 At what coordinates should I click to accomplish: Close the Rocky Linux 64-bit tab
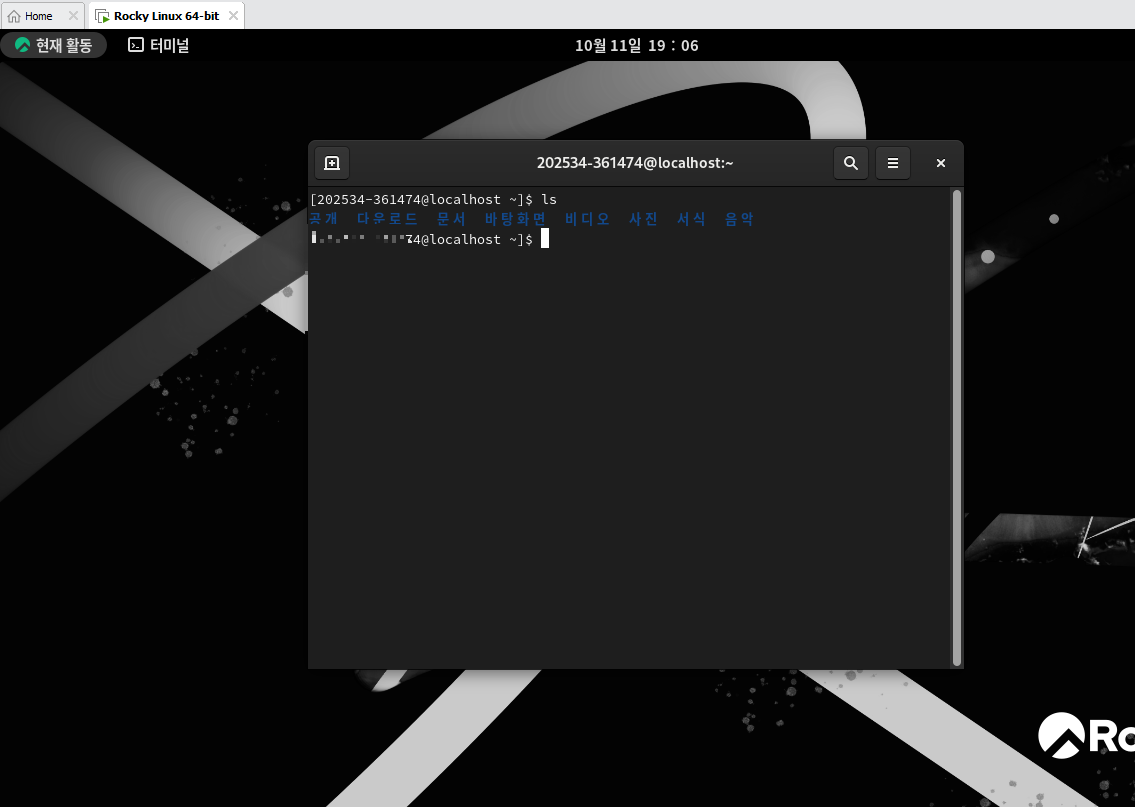[x=233, y=16]
